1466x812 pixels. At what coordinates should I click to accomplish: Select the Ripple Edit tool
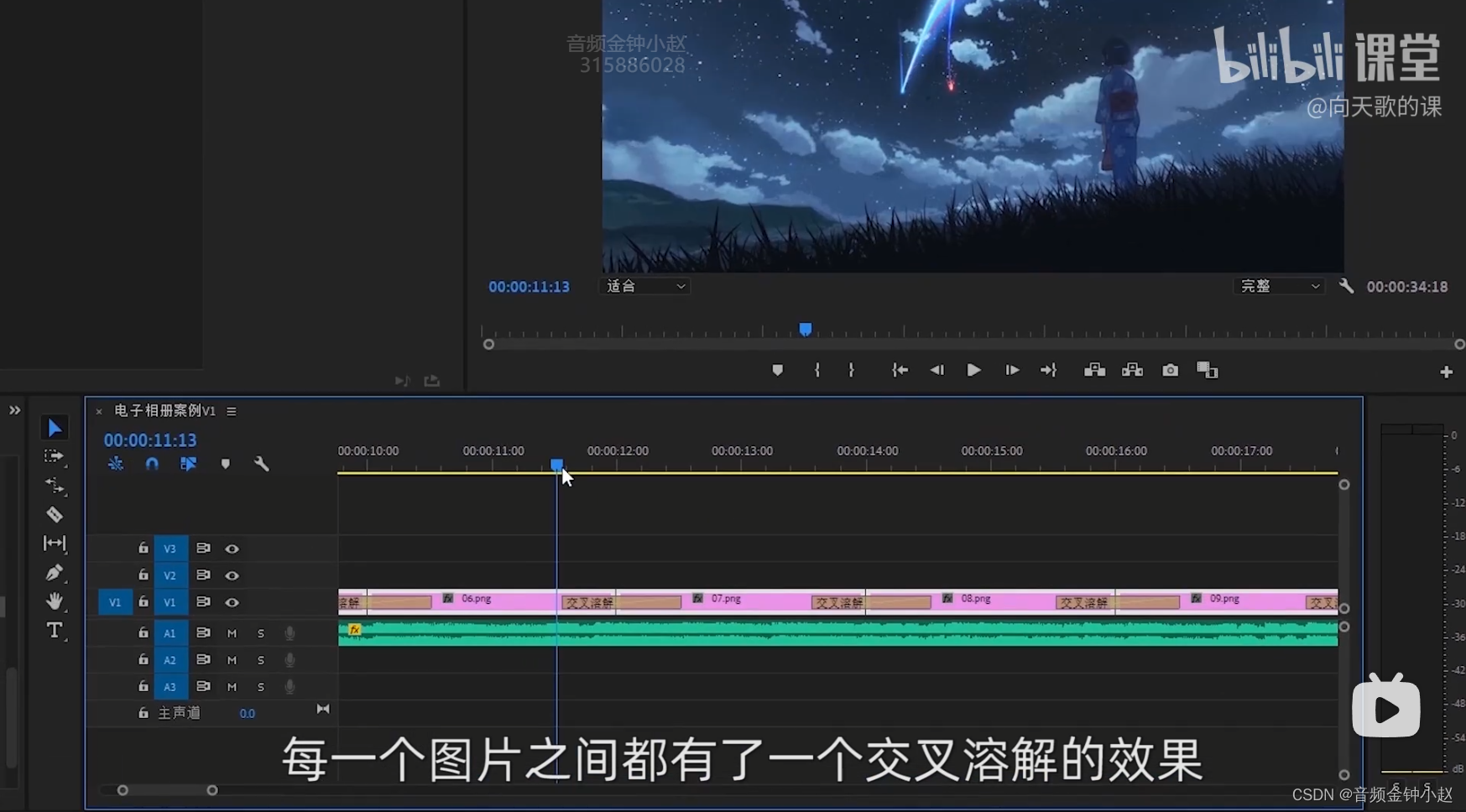coord(55,486)
